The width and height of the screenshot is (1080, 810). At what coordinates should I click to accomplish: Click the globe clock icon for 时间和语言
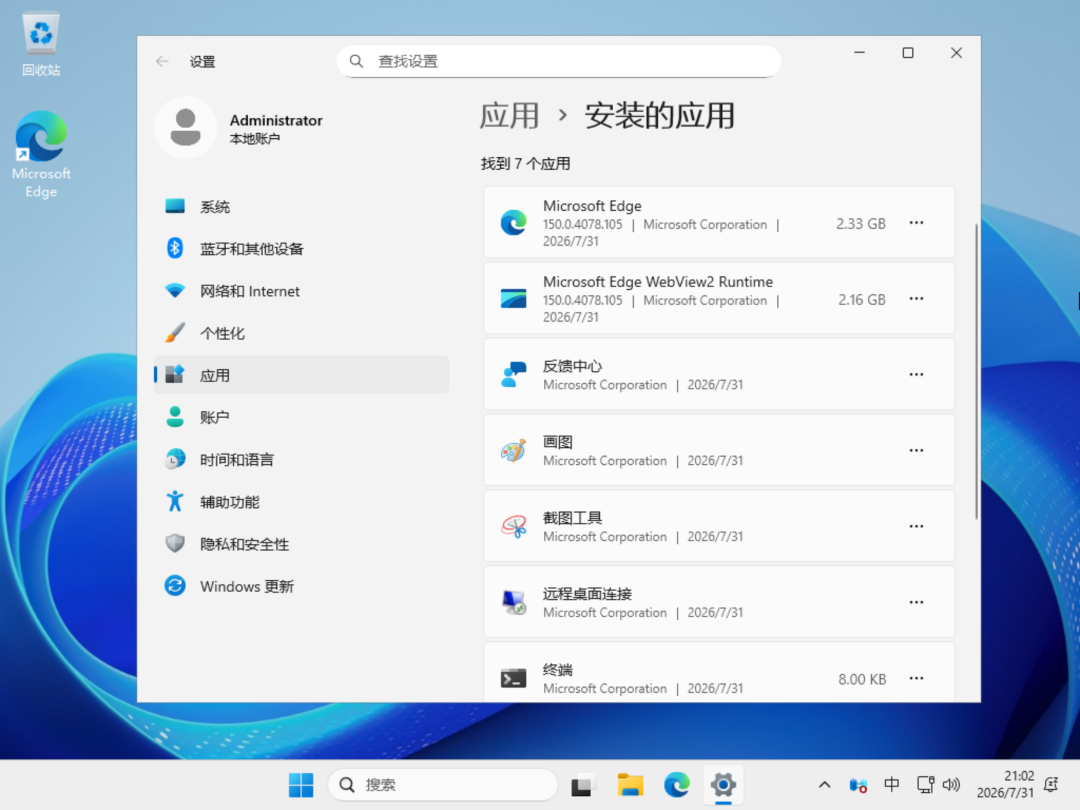(175, 459)
